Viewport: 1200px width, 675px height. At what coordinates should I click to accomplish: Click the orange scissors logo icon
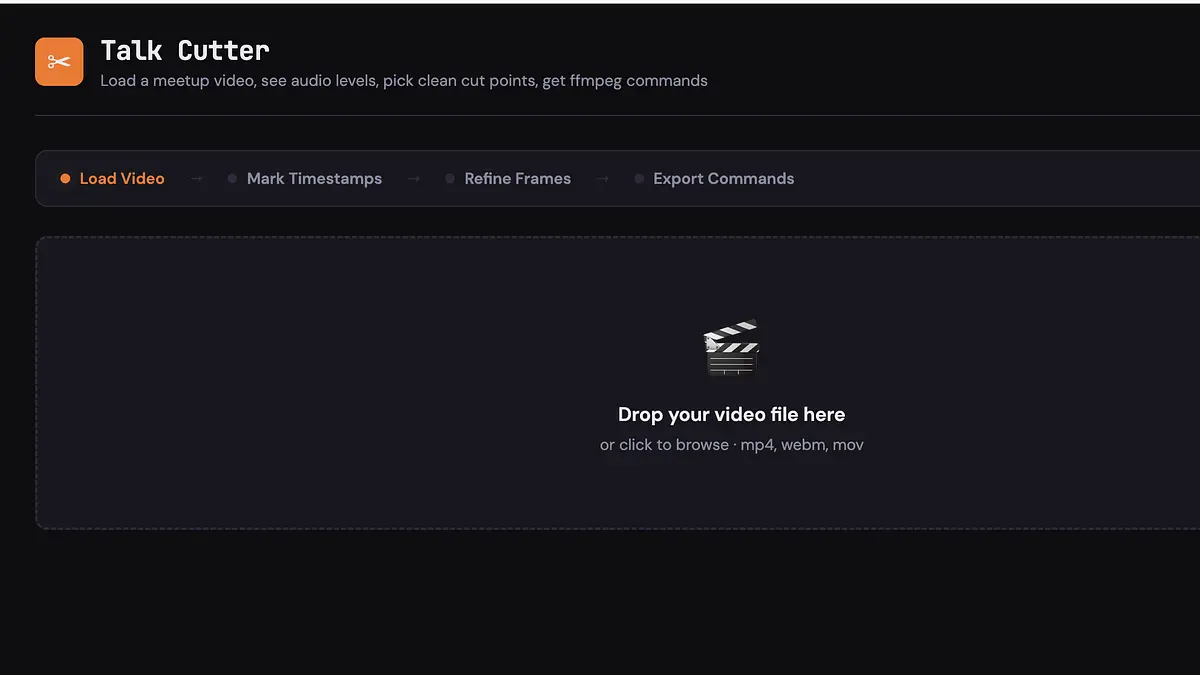click(59, 62)
